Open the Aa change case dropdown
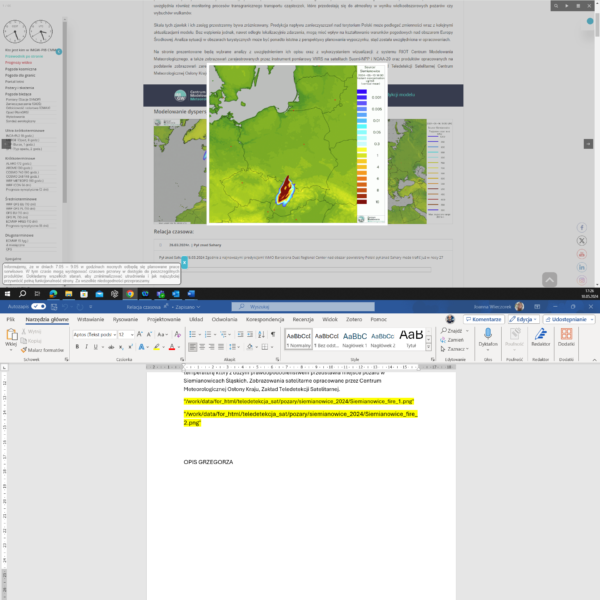 coord(162,334)
